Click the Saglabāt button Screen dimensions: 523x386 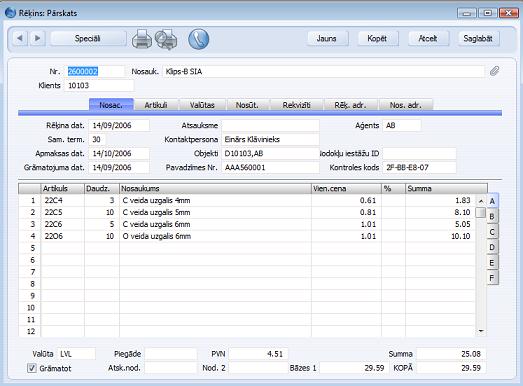tap(478, 38)
